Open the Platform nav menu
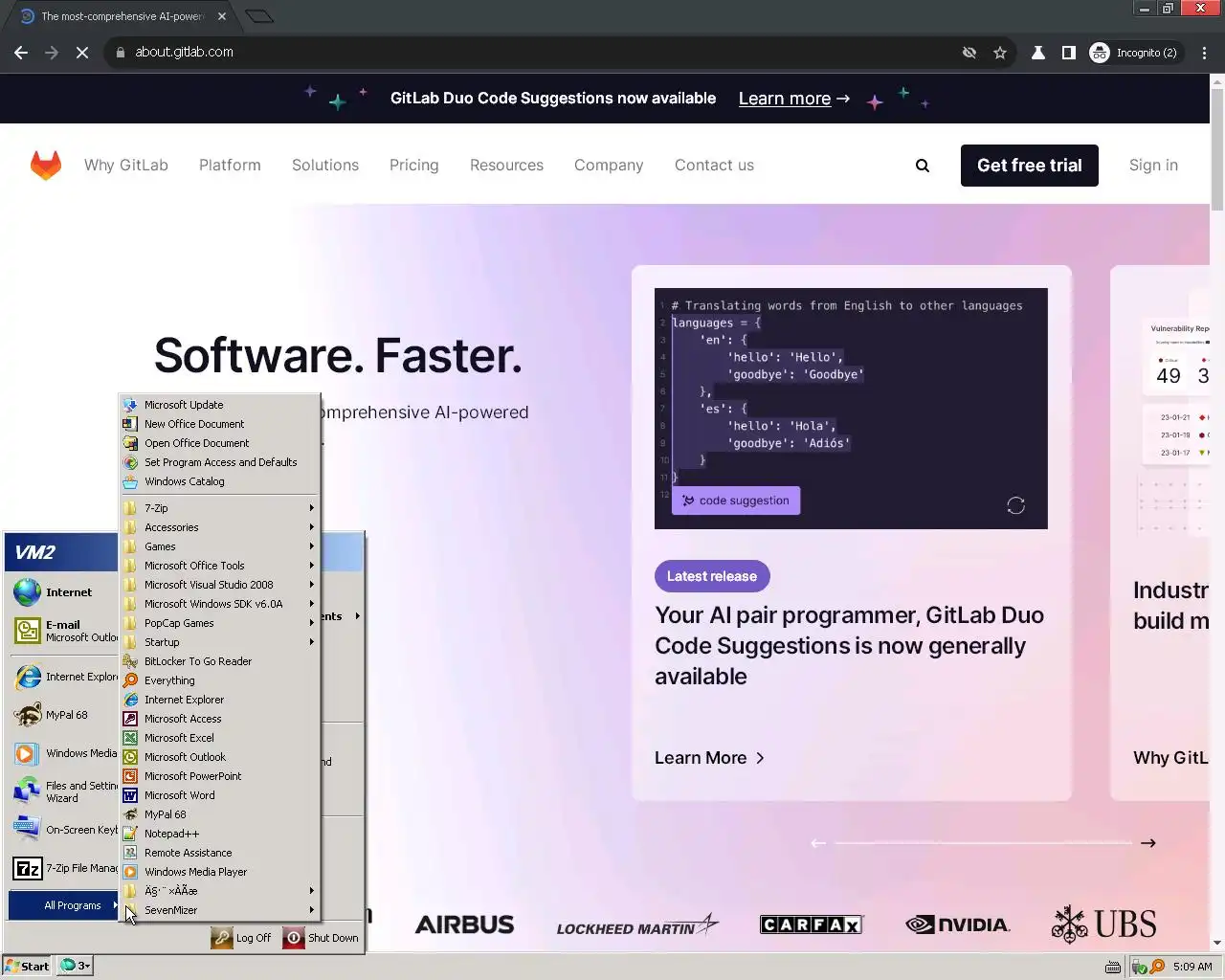This screenshot has height=980, width=1225. (x=230, y=166)
